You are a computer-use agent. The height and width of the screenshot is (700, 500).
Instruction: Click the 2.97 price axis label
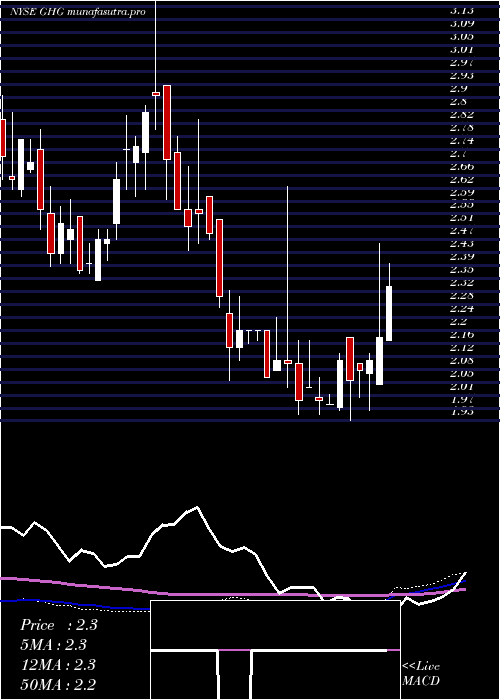click(x=462, y=62)
